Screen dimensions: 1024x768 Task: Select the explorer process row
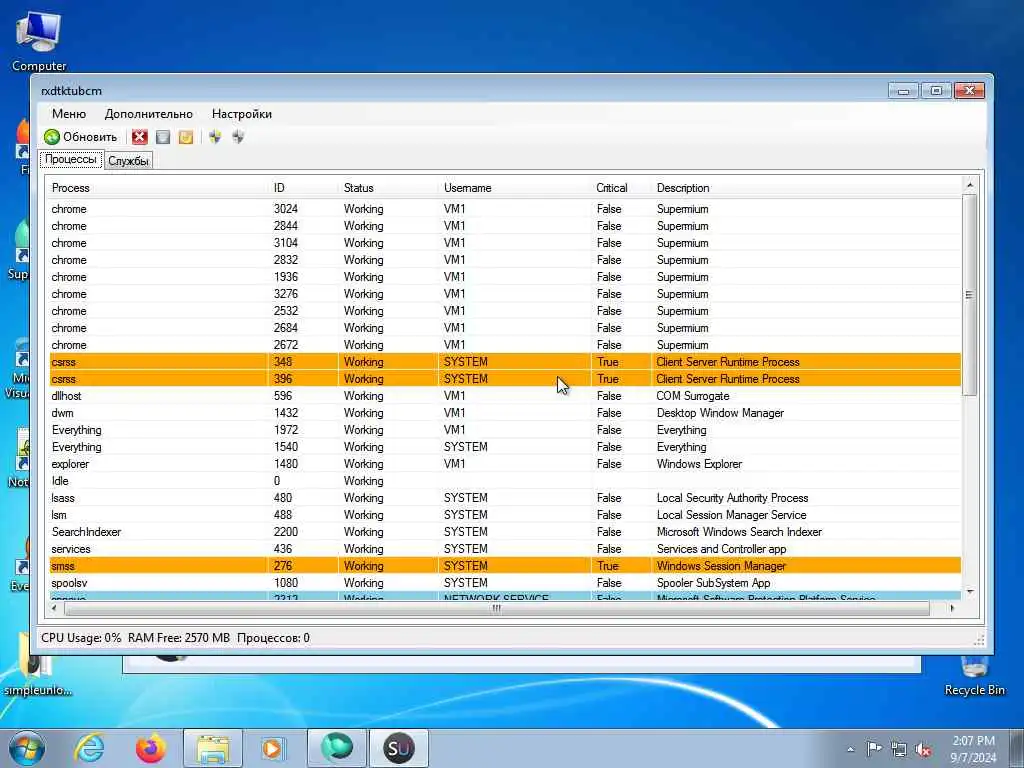[505, 464]
